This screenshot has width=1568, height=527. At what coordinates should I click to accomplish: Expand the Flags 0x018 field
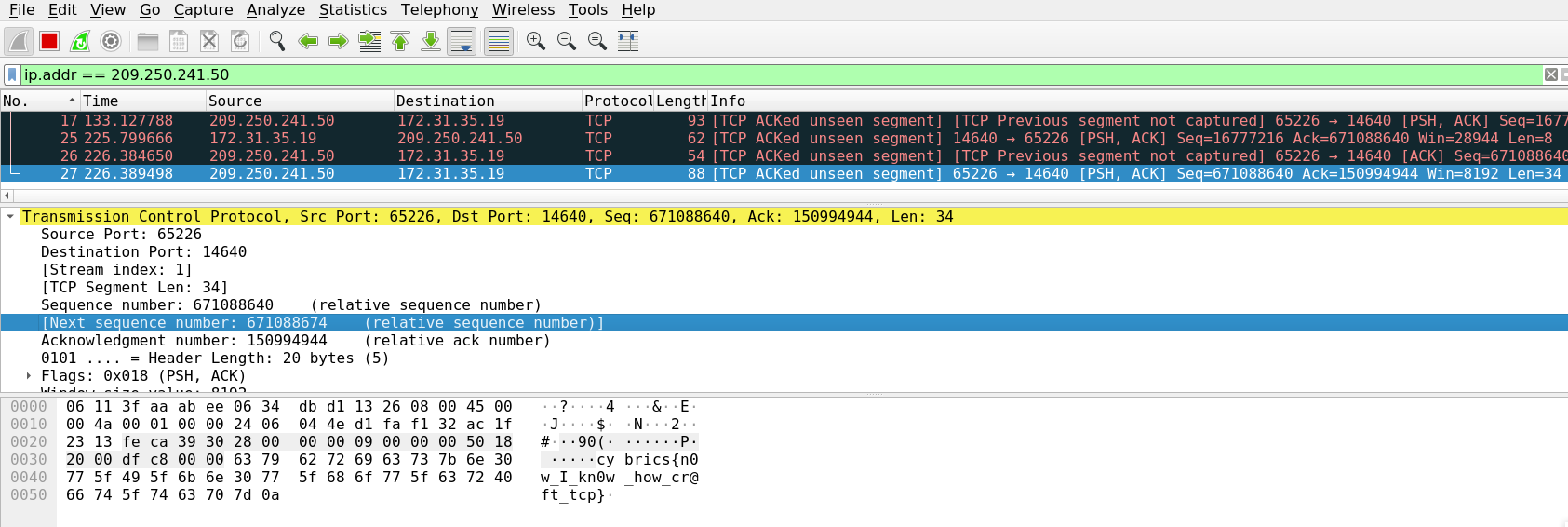[x=29, y=376]
